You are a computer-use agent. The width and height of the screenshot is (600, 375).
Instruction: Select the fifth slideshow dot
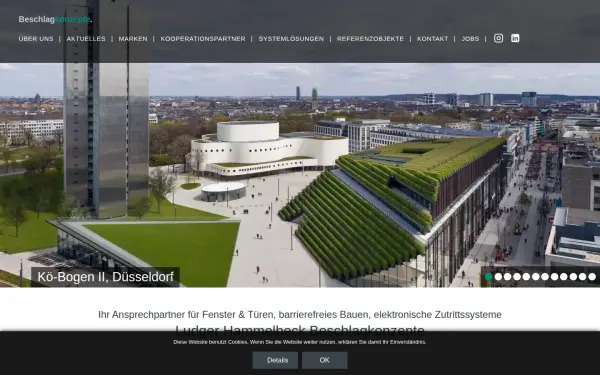pos(526,276)
